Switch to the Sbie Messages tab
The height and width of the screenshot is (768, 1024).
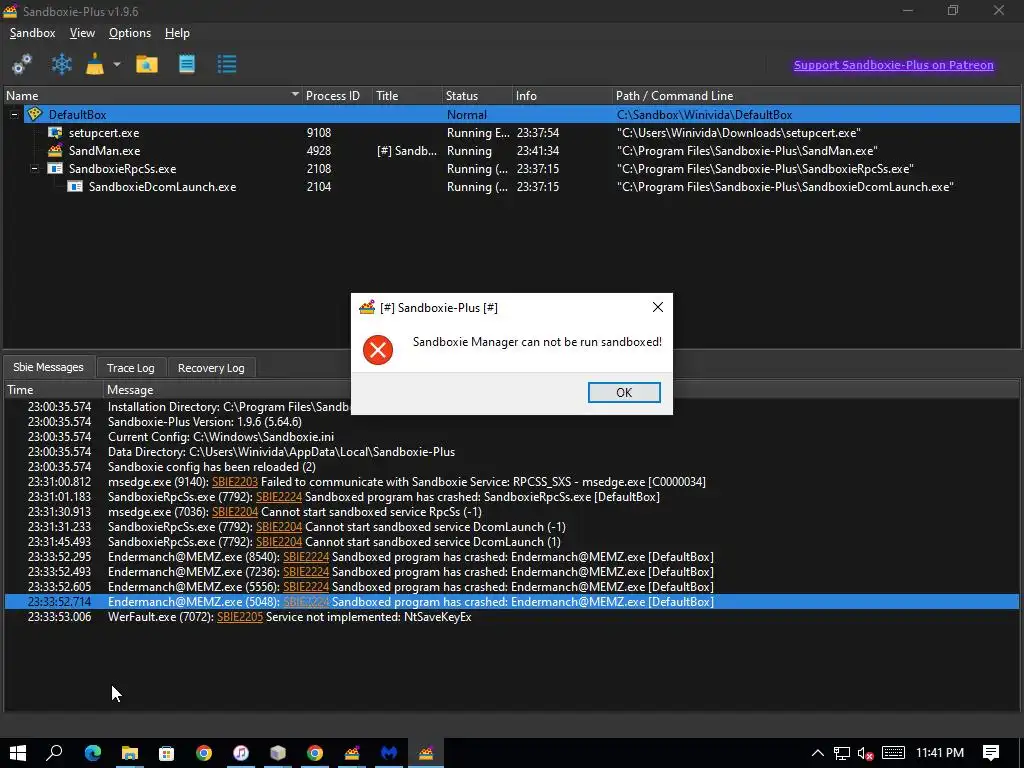49,367
